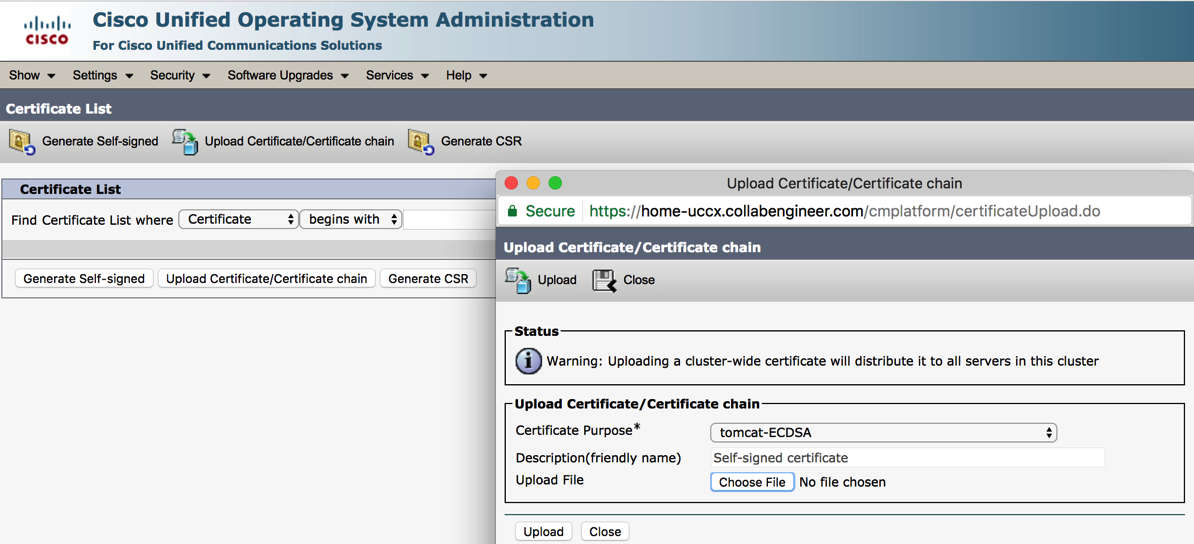Open the Certificate Purpose dropdown
1194x544 pixels.
[x=883, y=433]
